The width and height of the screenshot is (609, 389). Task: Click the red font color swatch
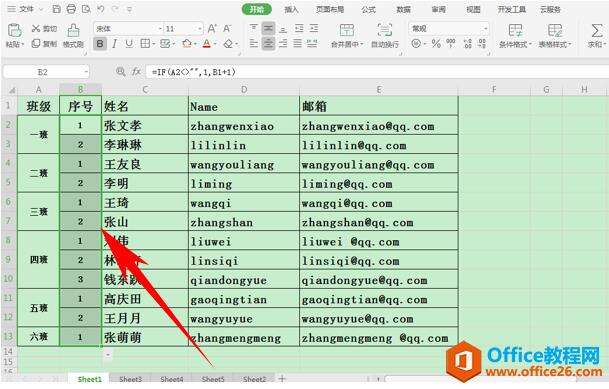point(207,43)
